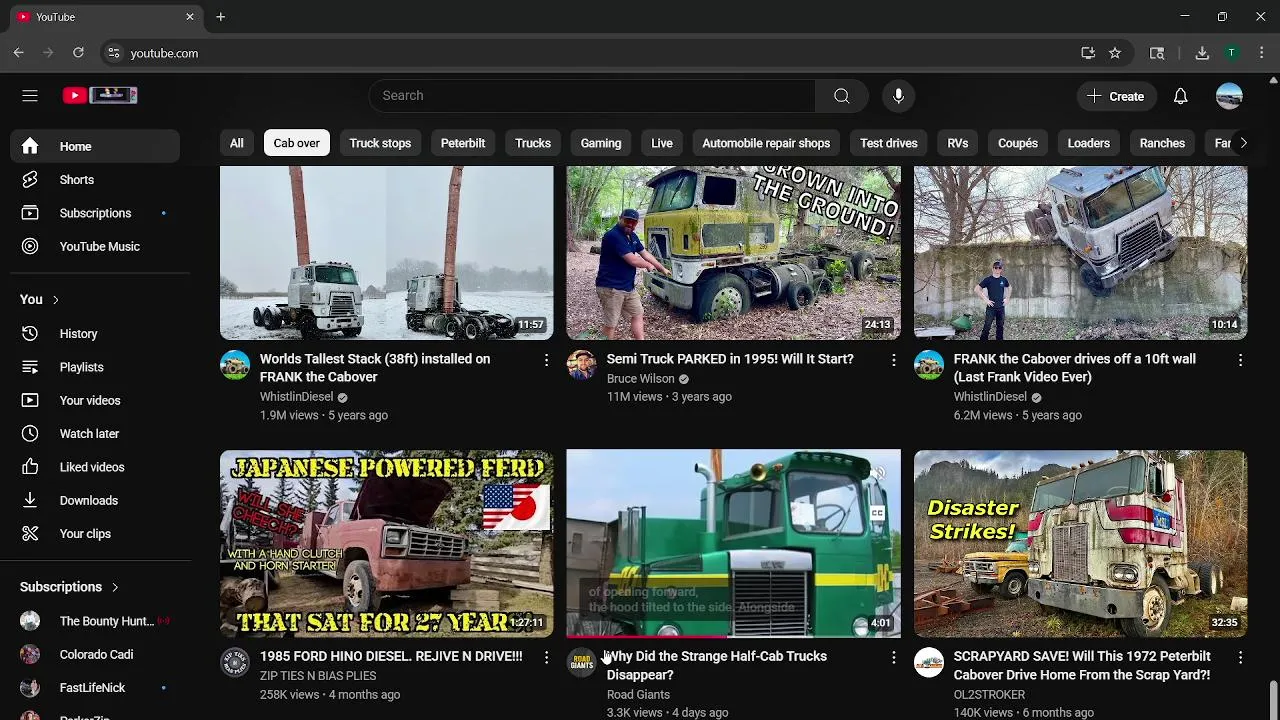The width and height of the screenshot is (1280, 720).
Task: Start voice search with the microphone
Action: (x=898, y=96)
